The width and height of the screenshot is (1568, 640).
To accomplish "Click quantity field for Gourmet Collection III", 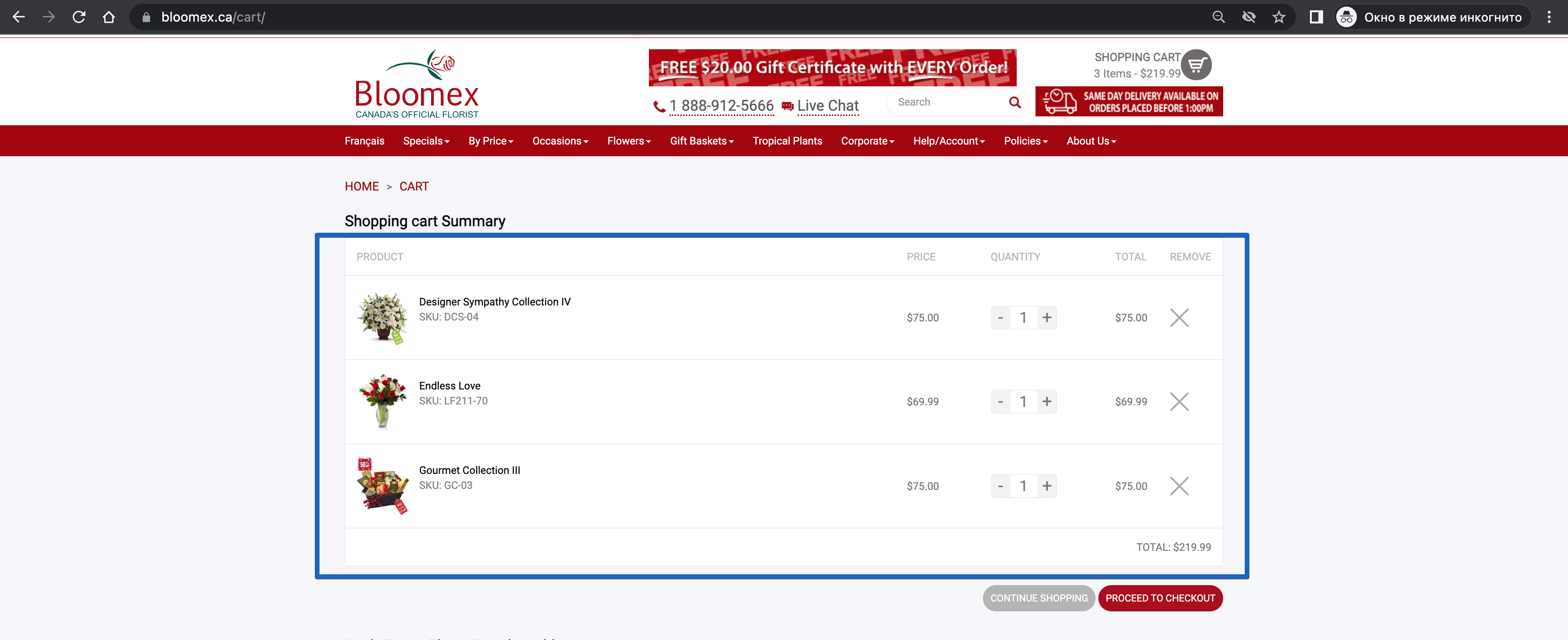I will pos(1023,486).
